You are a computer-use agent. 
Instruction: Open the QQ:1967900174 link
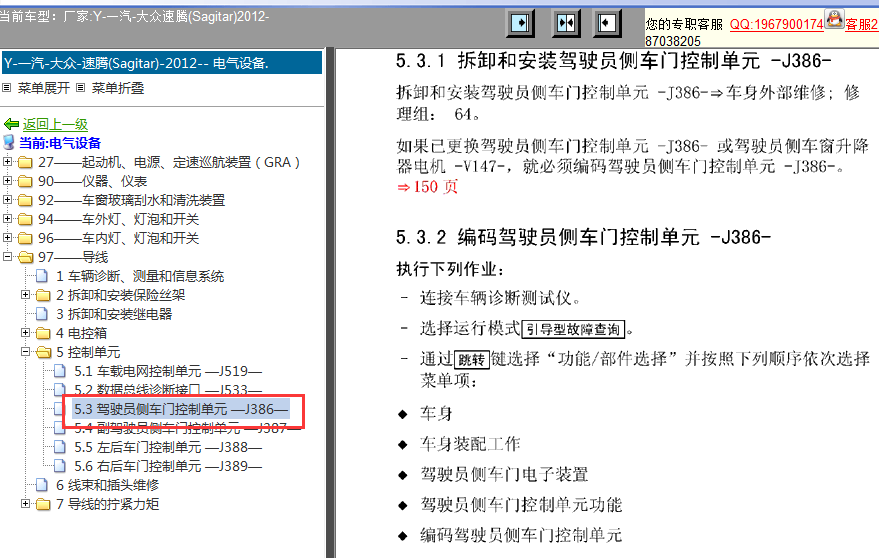(x=776, y=25)
